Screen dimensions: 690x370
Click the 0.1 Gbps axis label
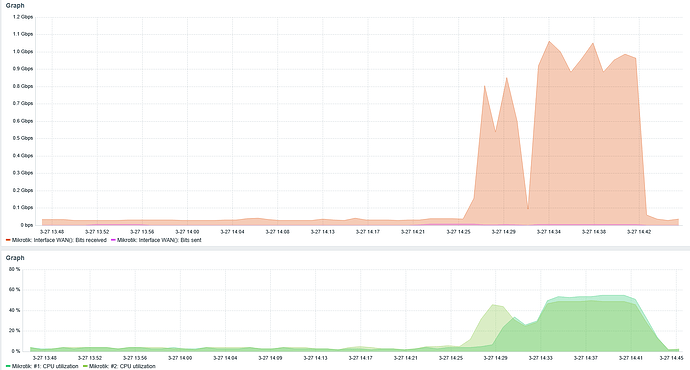(x=23, y=208)
